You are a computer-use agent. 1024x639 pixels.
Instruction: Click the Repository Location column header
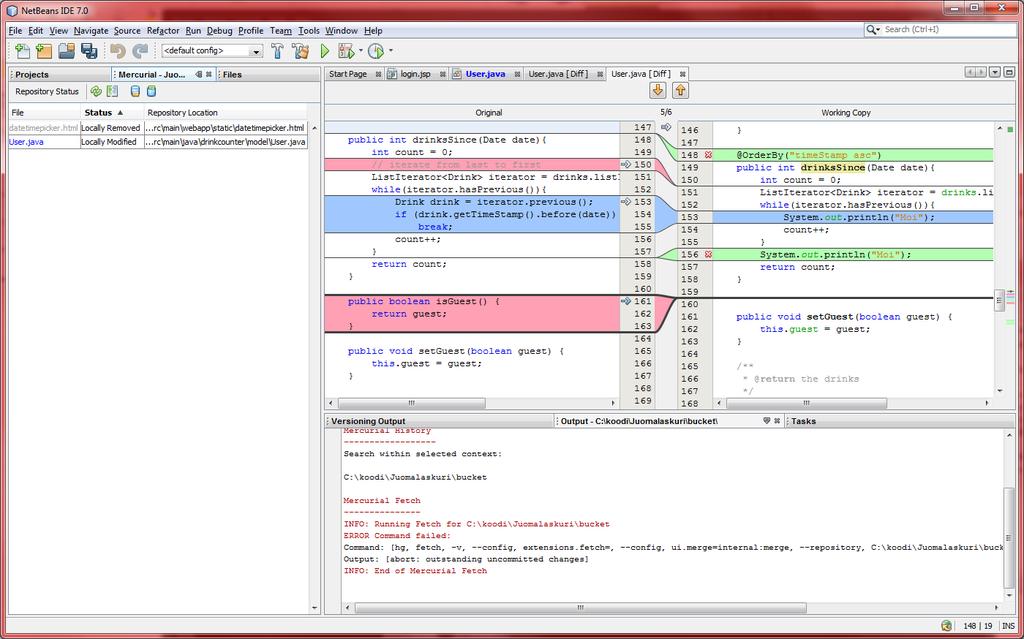pyautogui.click(x=225, y=112)
